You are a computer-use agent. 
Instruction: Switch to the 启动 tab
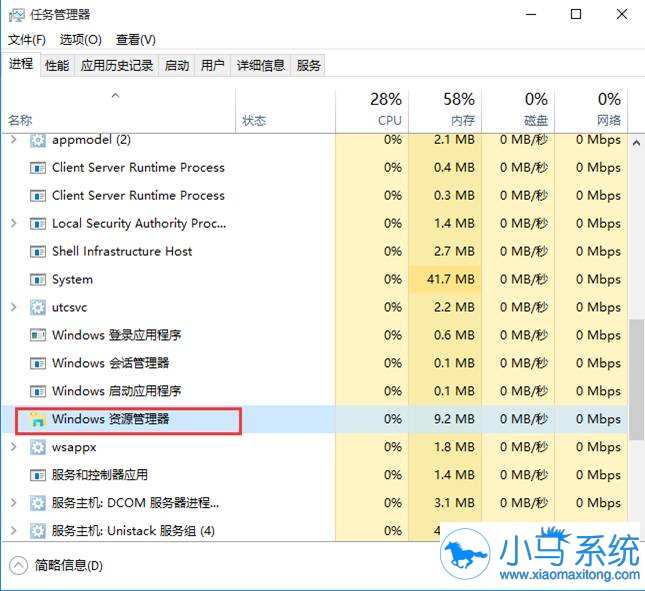click(x=177, y=65)
